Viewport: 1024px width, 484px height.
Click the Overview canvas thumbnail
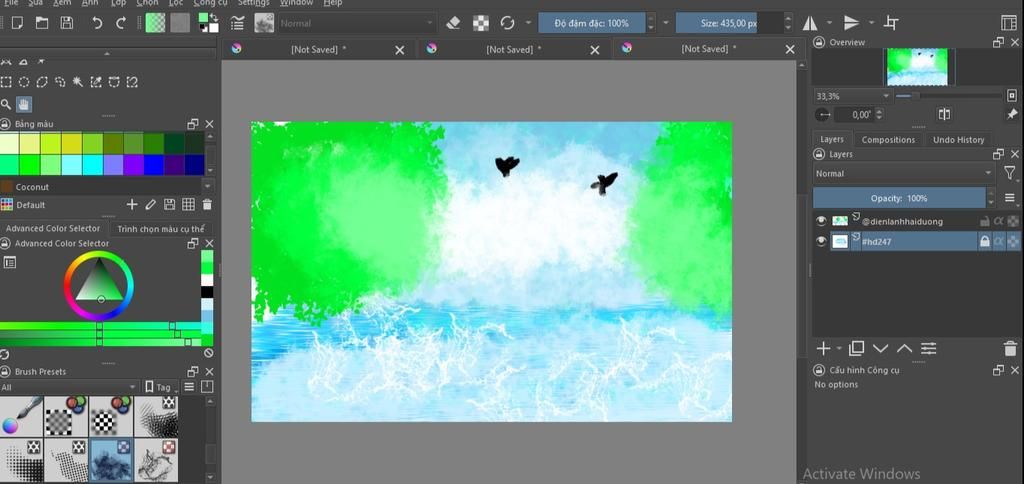point(918,67)
